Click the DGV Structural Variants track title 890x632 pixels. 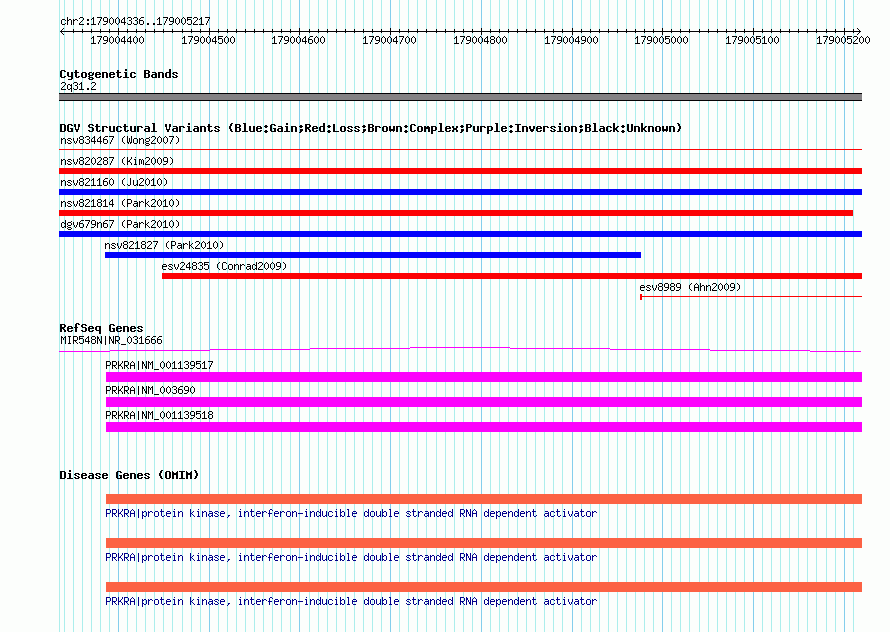370,128
